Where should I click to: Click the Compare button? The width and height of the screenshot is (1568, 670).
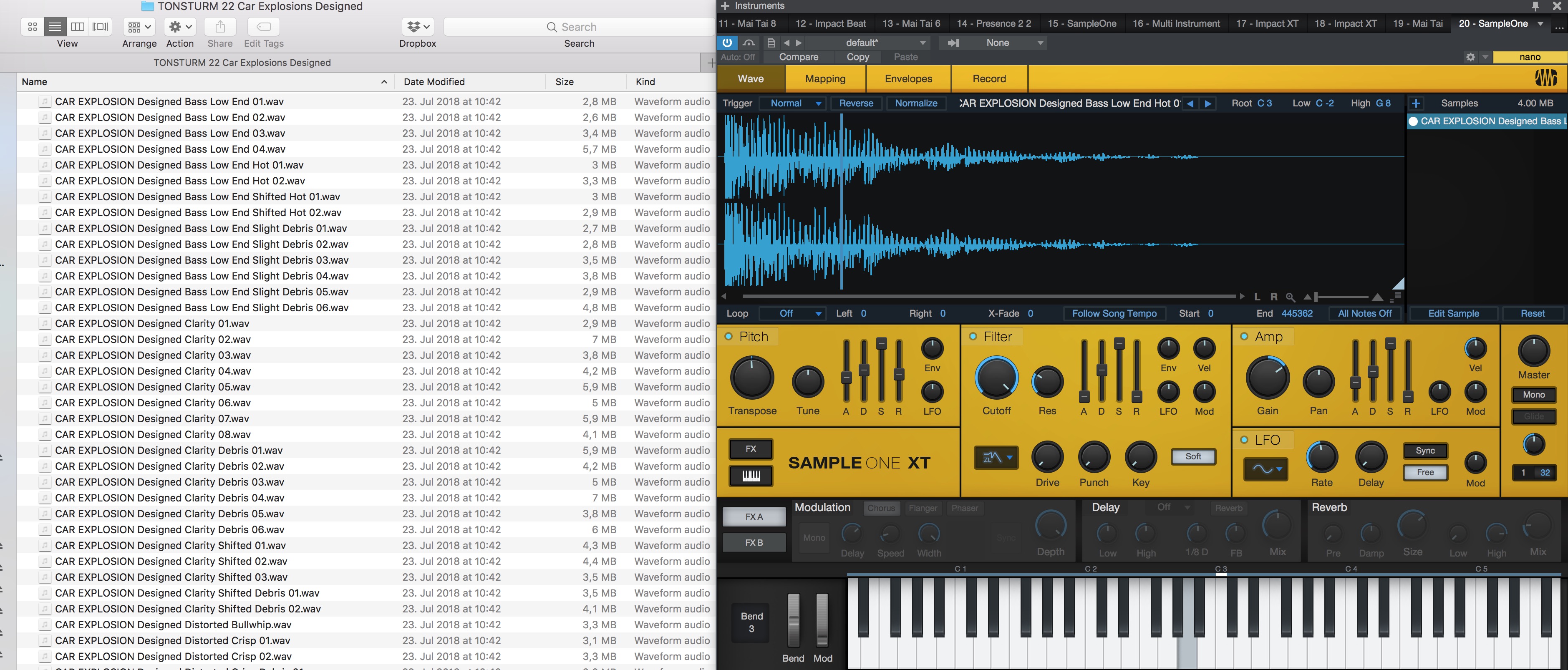(798, 57)
